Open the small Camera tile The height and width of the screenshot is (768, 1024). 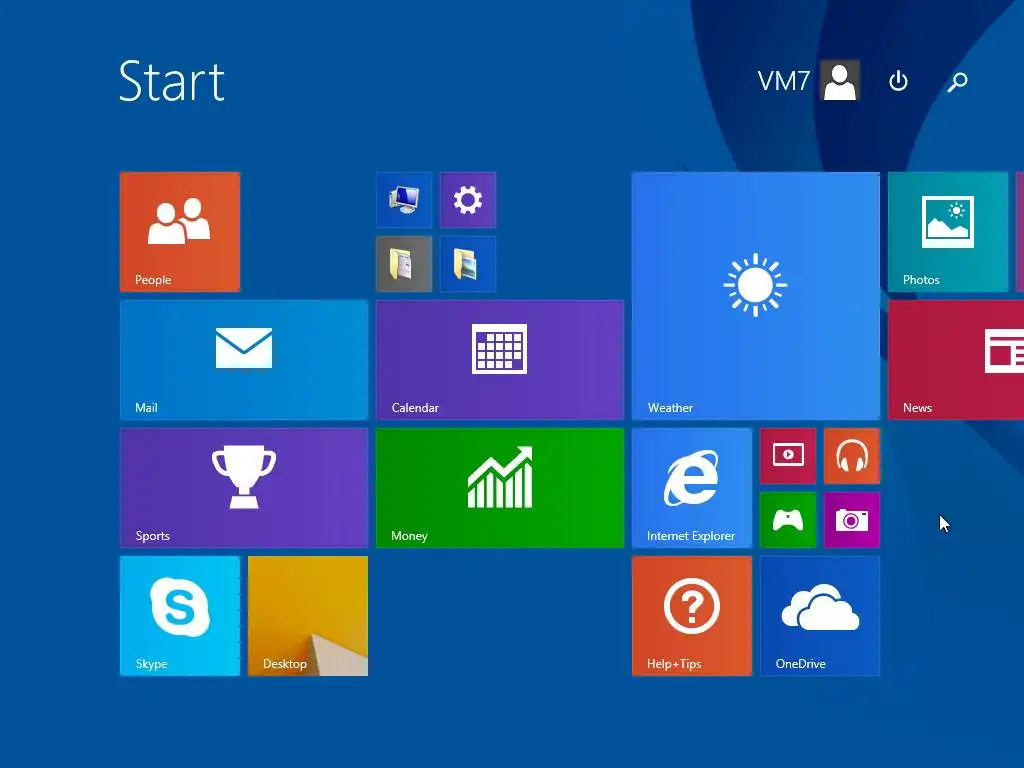click(x=852, y=520)
